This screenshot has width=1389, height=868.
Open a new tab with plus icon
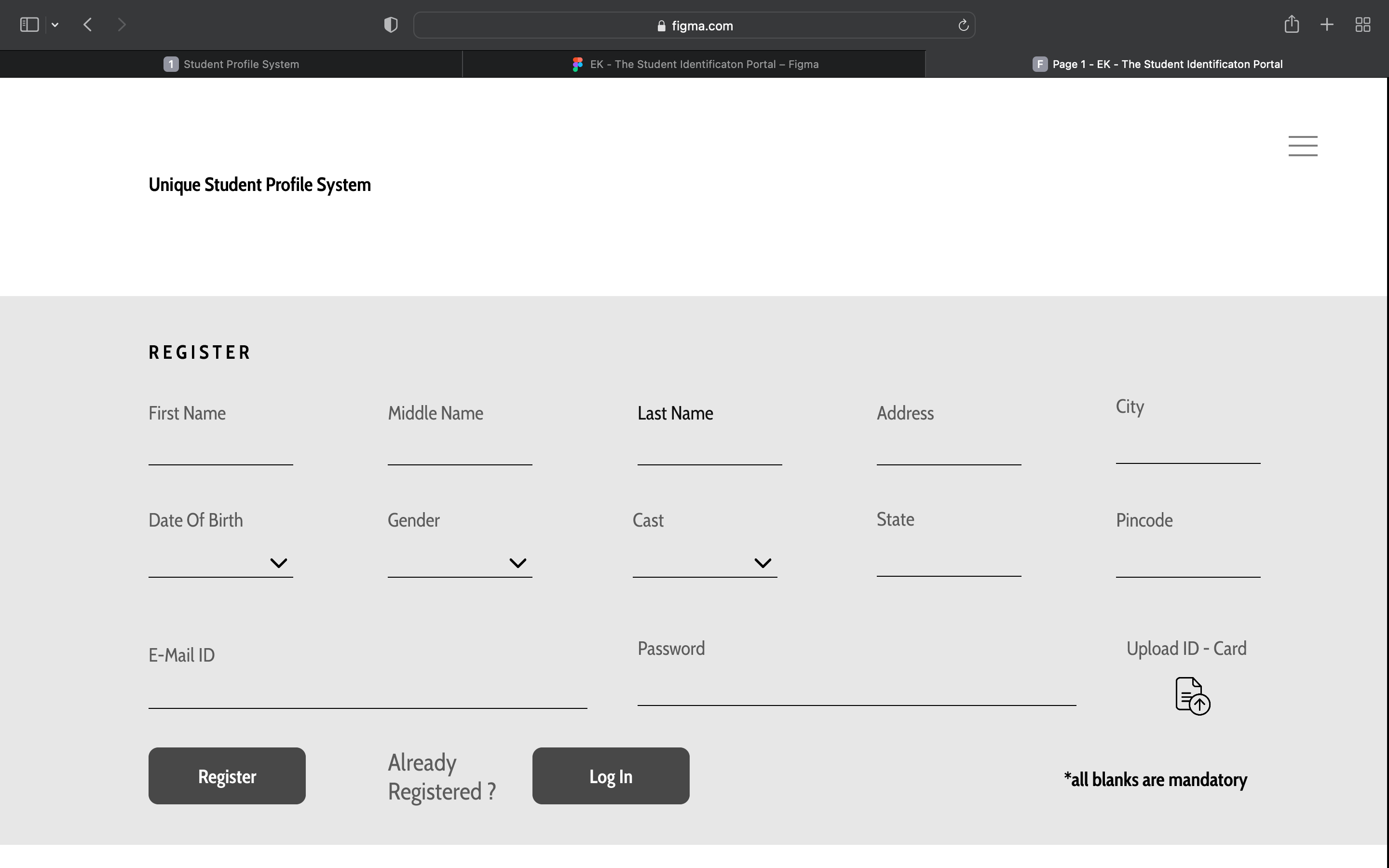click(x=1327, y=25)
